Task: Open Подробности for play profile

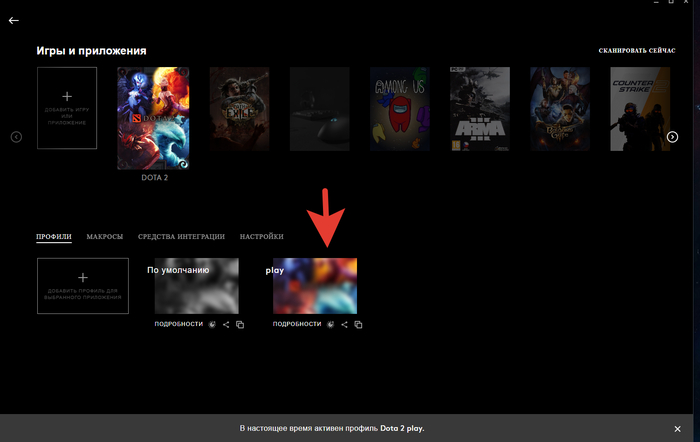Action: (297, 324)
